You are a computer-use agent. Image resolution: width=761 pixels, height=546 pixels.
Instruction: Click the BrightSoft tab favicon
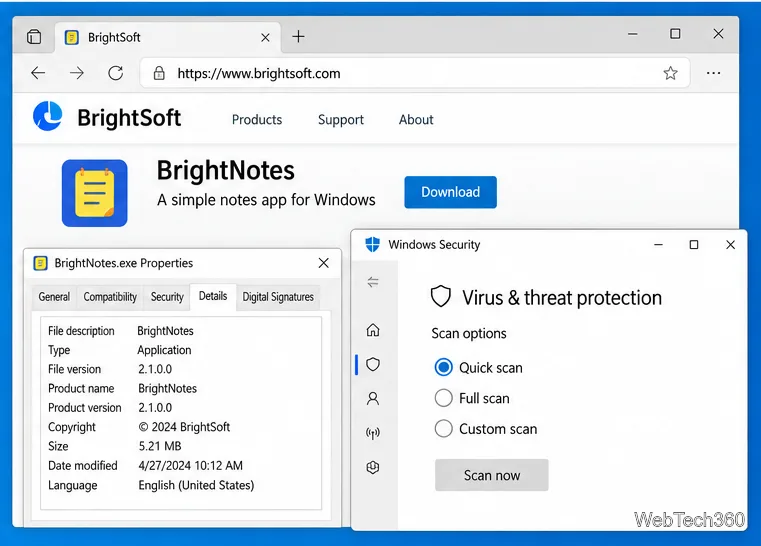point(72,37)
